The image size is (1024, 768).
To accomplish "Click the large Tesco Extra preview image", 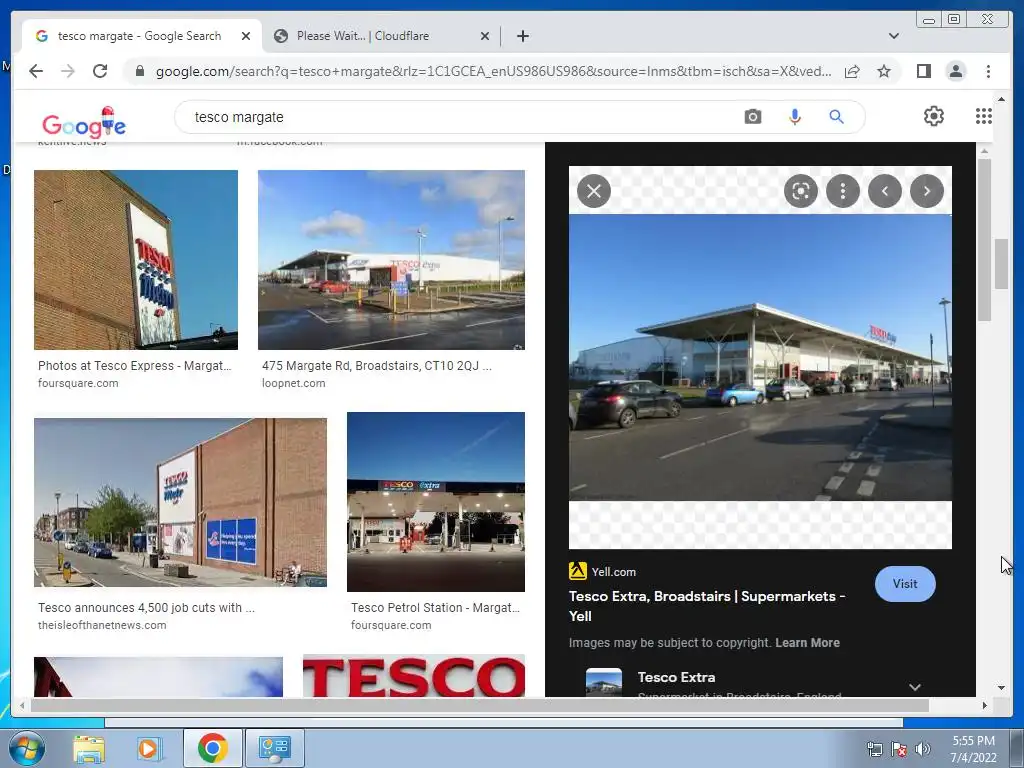I will (x=760, y=357).
